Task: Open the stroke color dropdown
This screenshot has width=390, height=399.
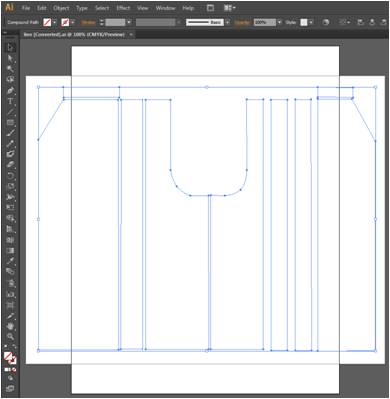Action: [x=72, y=22]
